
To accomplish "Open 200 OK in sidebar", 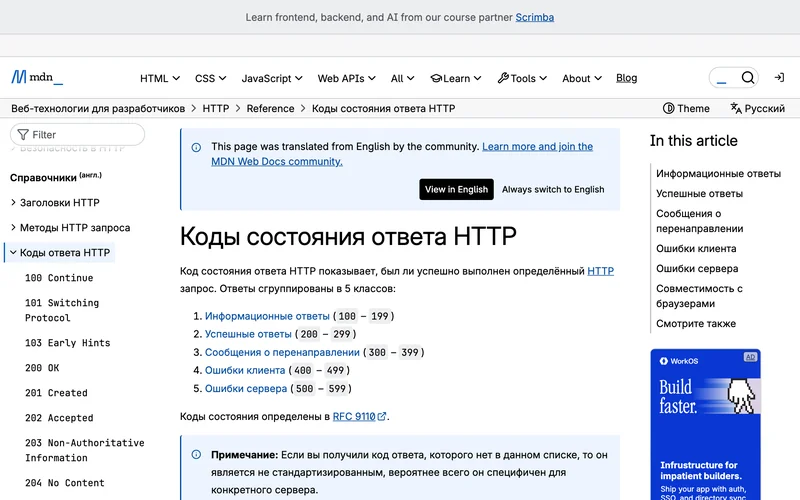I will pos(42,368).
